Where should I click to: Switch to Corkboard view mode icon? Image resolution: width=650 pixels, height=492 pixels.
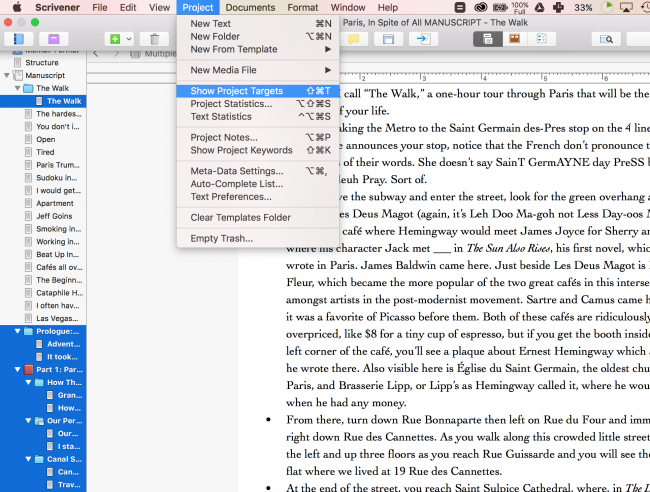pos(515,39)
